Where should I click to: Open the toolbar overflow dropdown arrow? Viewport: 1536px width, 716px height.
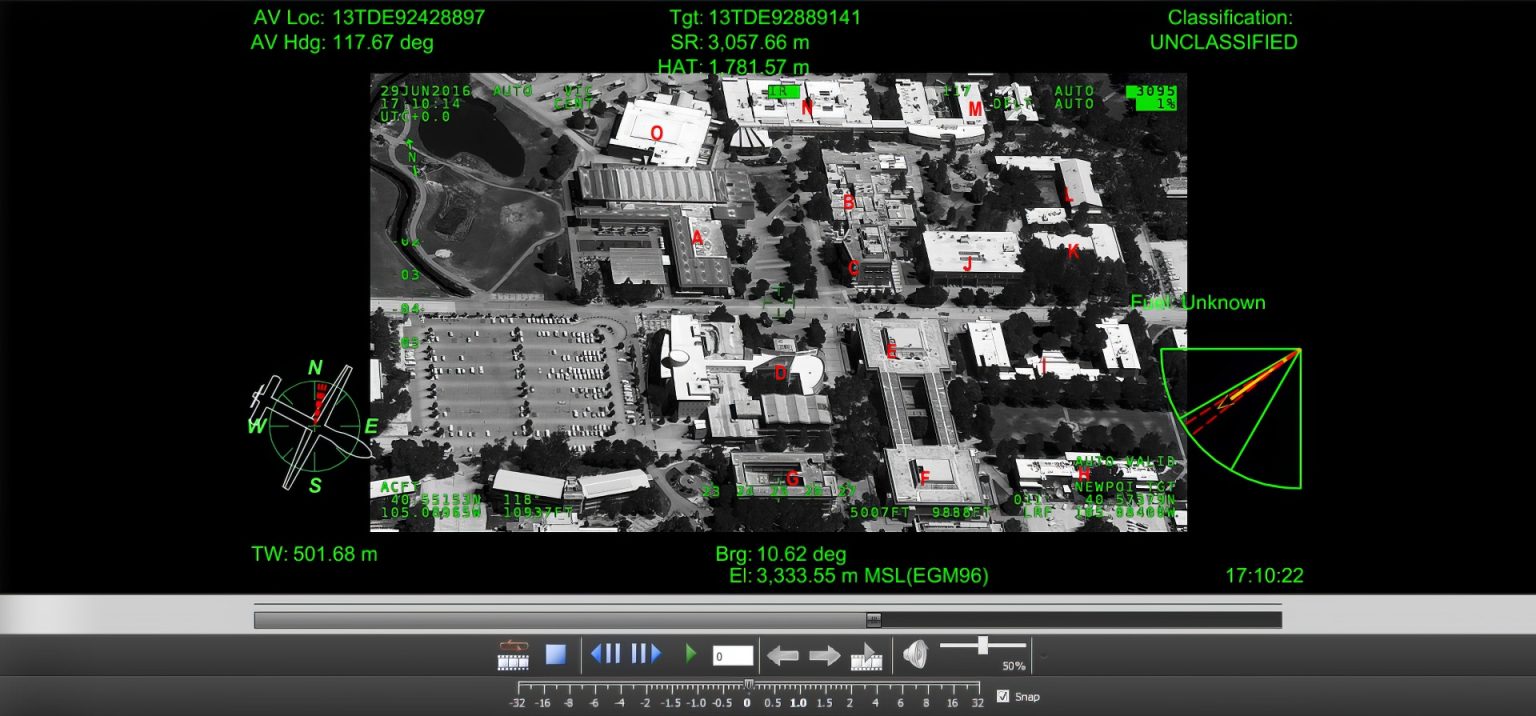(1042, 655)
